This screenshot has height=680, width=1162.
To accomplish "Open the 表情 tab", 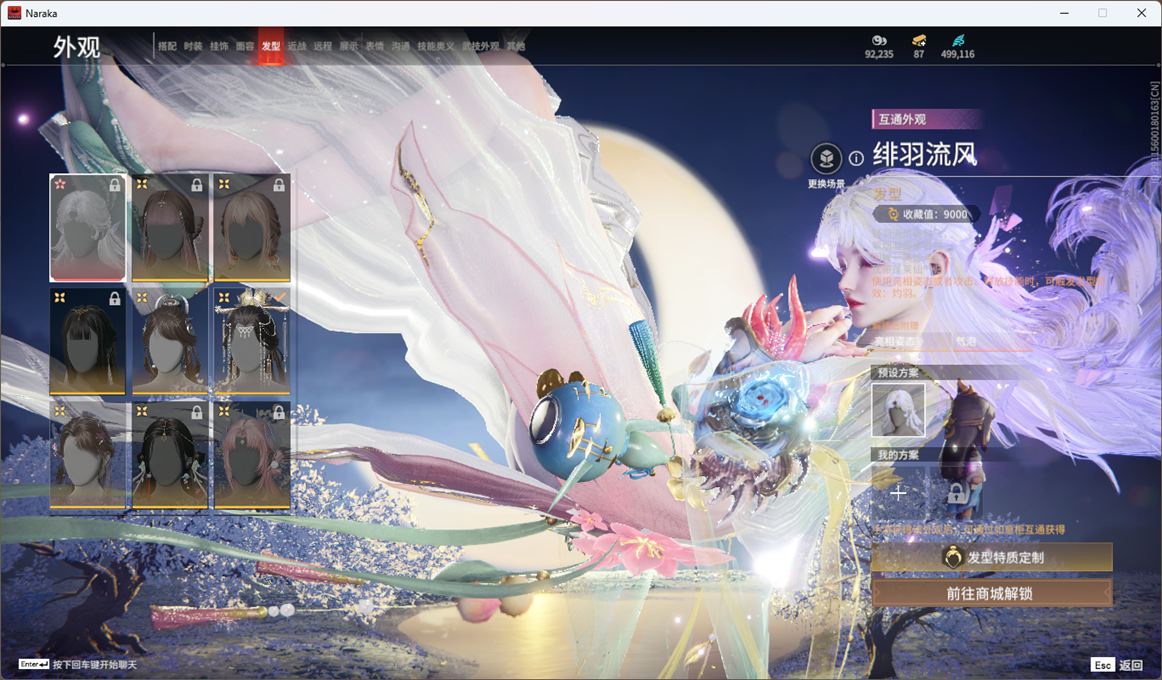I will coord(375,46).
